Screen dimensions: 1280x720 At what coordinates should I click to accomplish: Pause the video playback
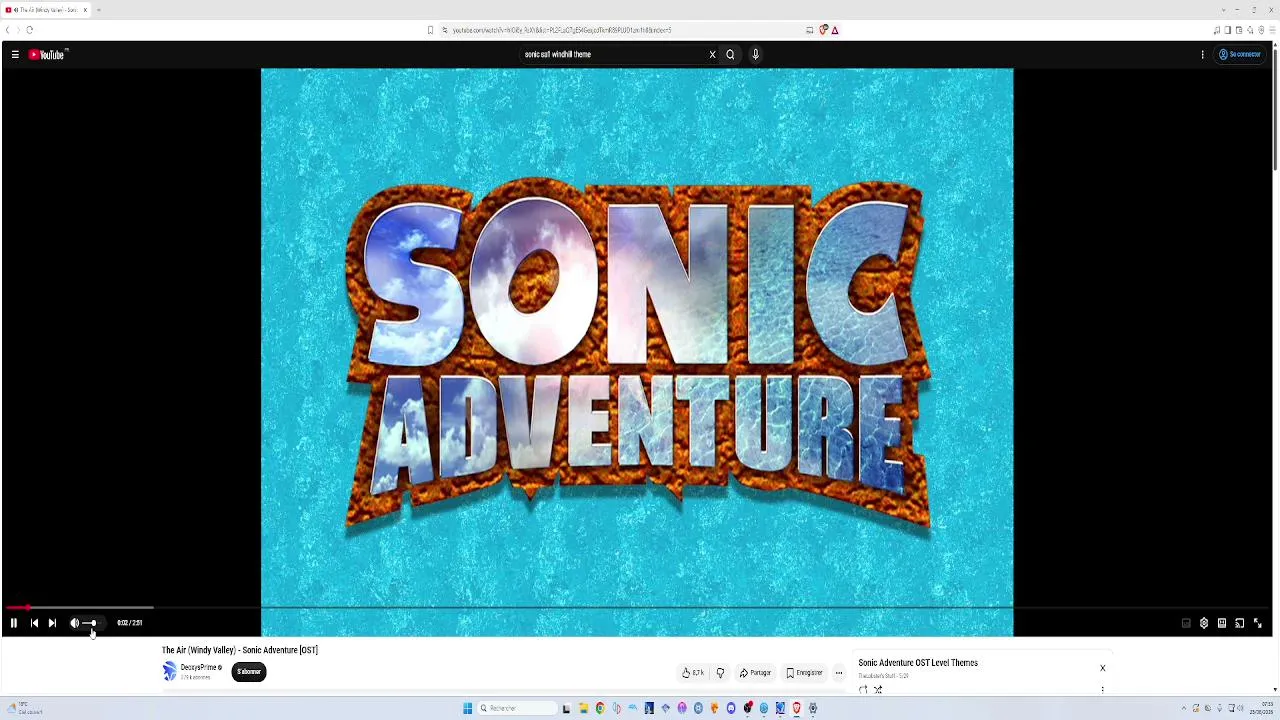[x=14, y=623]
